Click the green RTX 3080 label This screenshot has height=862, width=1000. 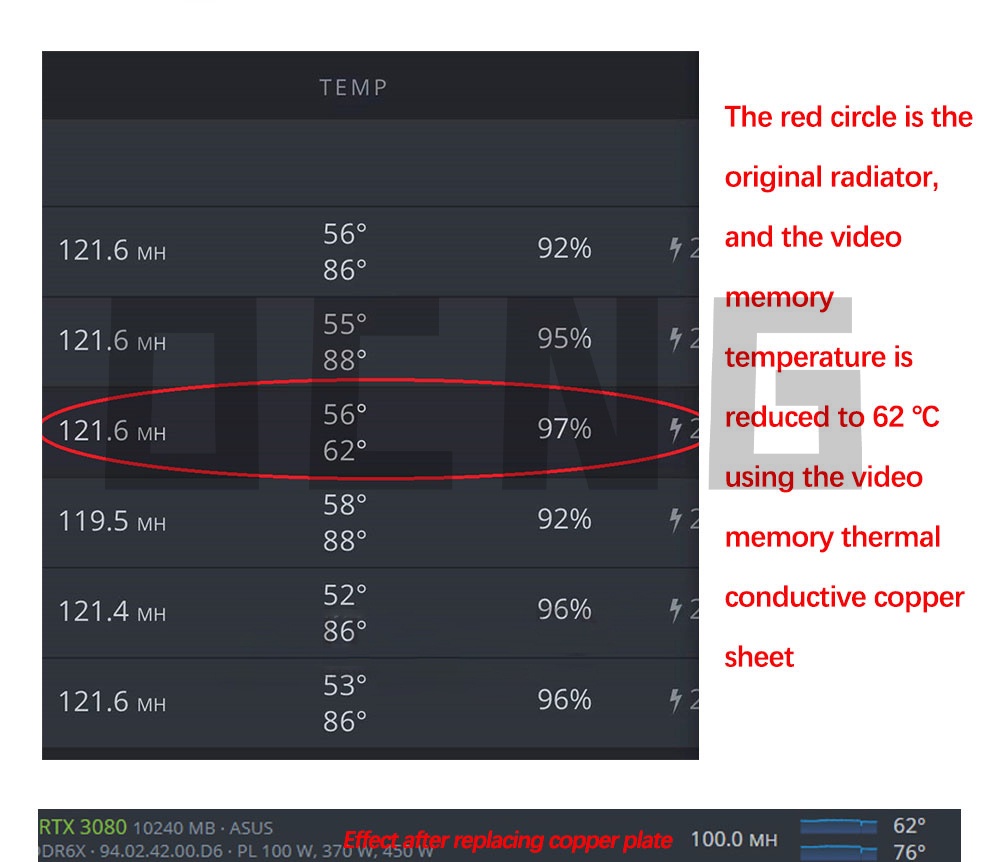click(83, 827)
